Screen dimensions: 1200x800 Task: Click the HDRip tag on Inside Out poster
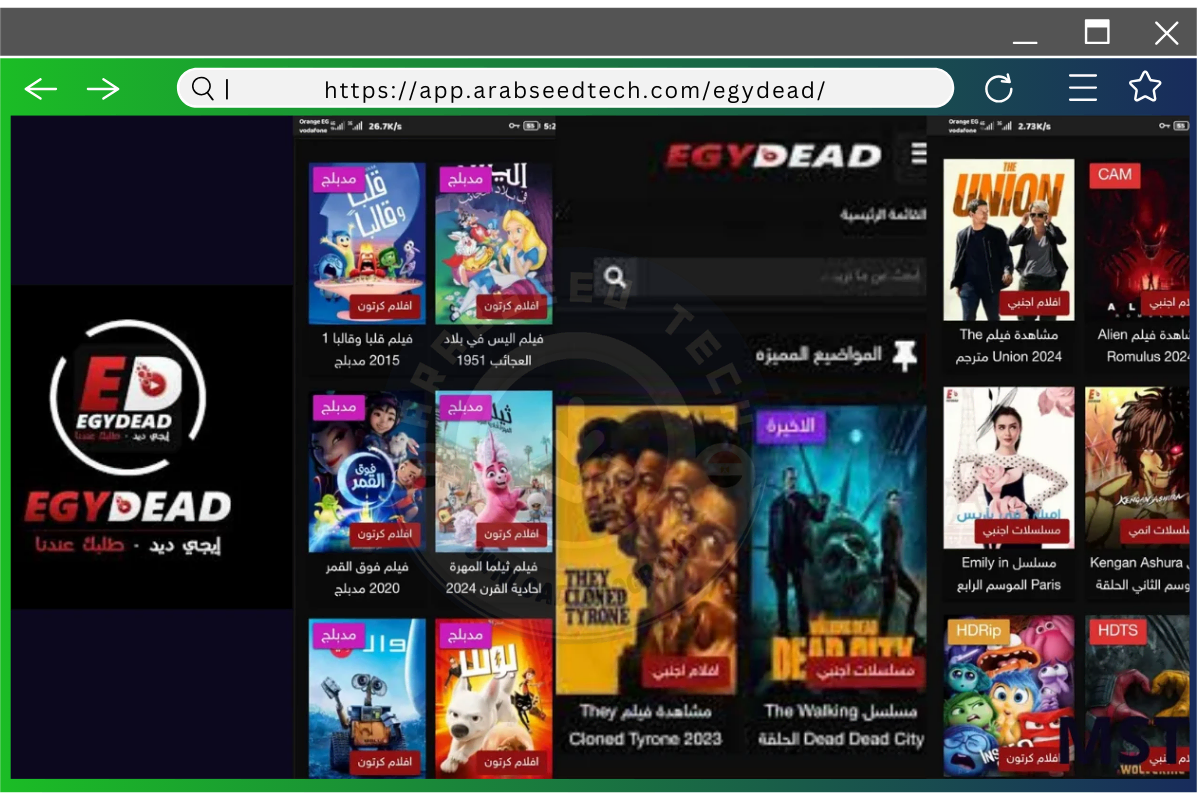click(977, 630)
